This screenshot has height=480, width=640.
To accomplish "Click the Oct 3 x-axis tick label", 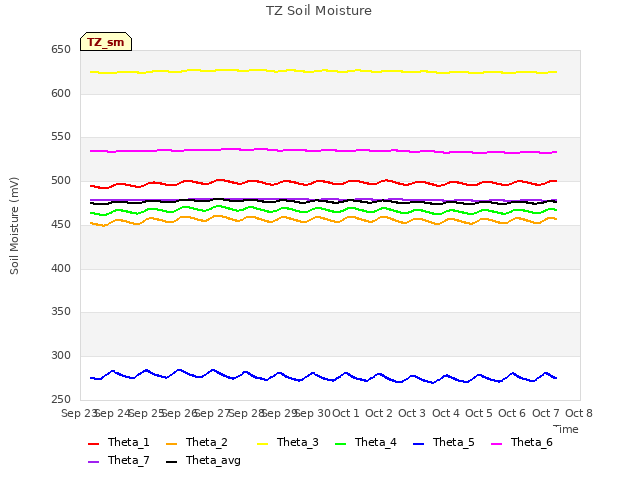I will pos(412,413).
